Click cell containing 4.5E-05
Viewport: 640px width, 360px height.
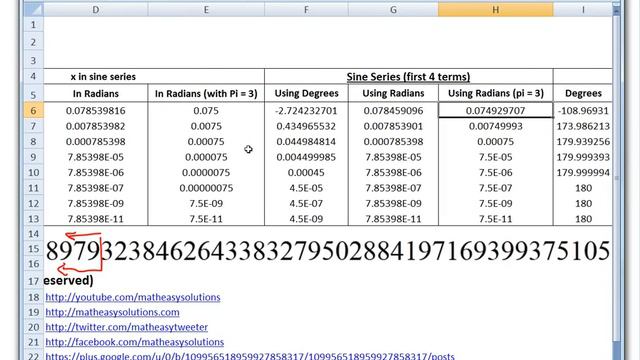[306, 188]
